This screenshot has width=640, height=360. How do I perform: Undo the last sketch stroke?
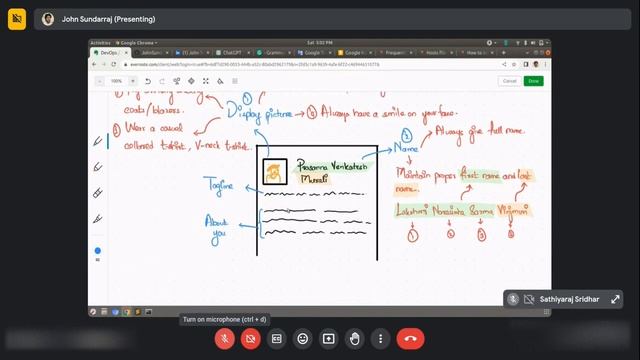(x=148, y=81)
